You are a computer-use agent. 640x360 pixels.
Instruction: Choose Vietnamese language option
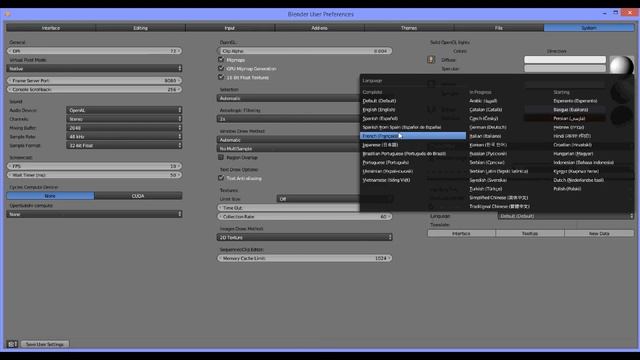point(413,180)
